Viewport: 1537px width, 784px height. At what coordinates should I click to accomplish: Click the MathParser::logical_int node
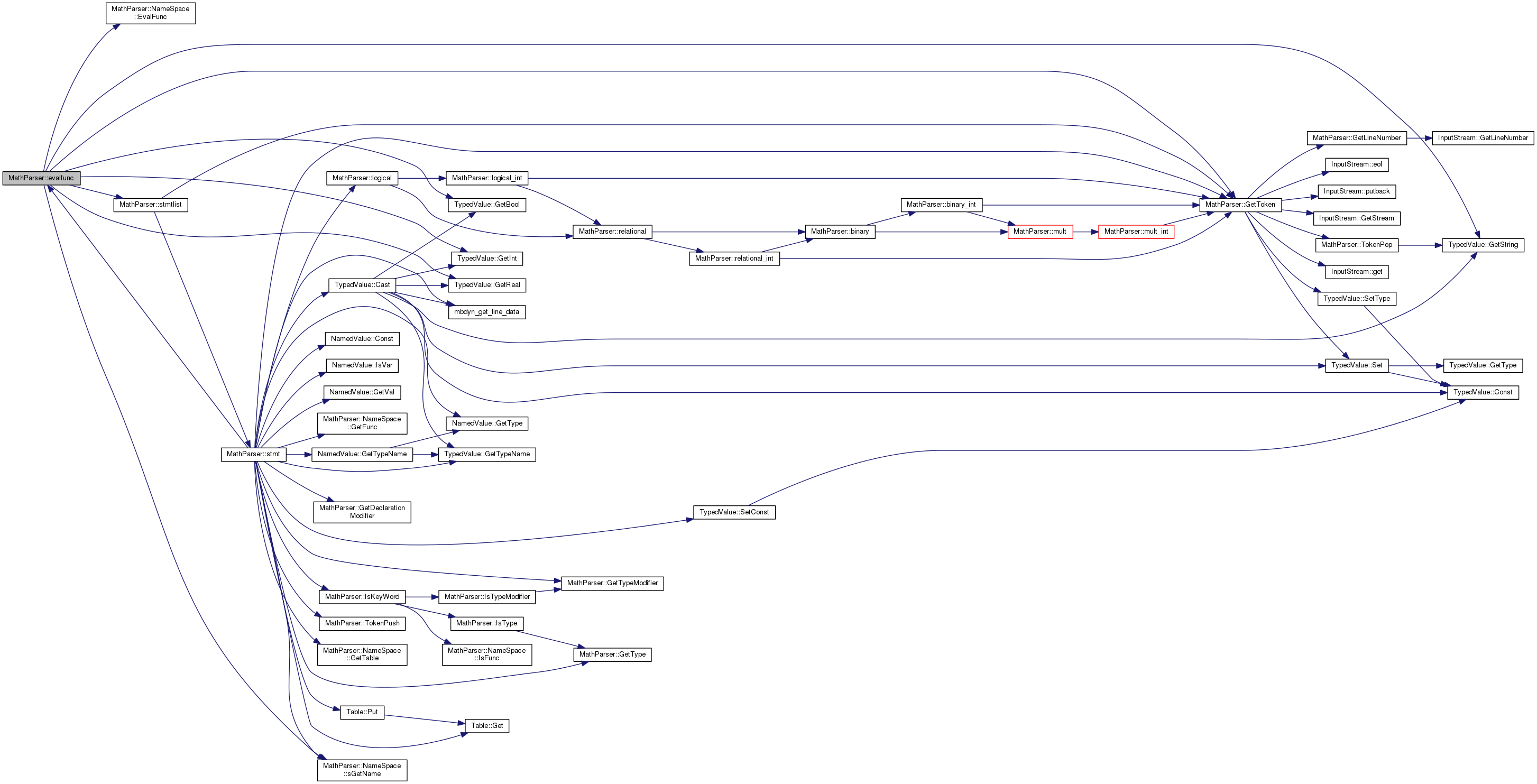pyautogui.click(x=486, y=178)
